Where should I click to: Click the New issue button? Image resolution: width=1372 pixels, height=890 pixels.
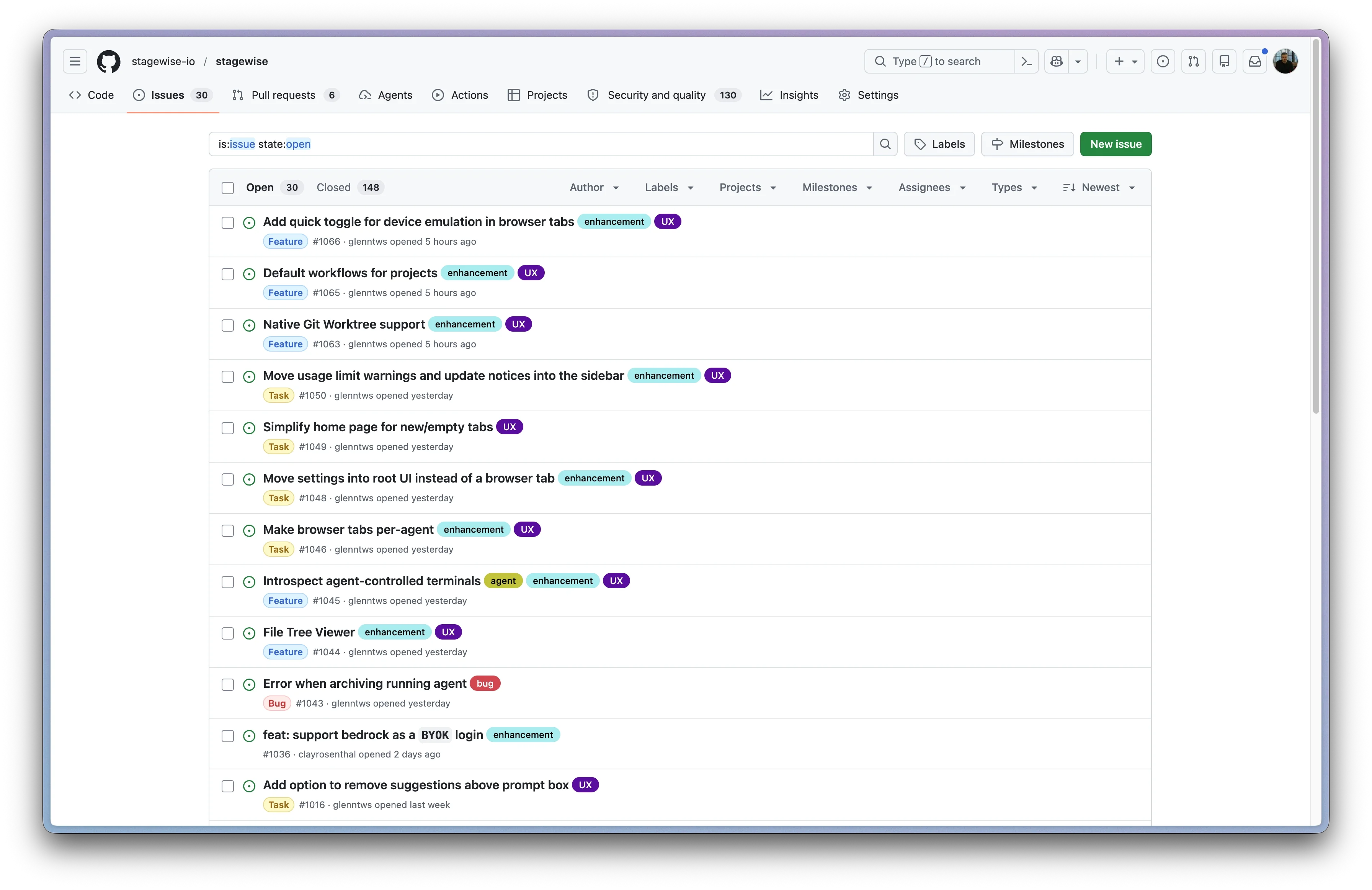point(1116,144)
